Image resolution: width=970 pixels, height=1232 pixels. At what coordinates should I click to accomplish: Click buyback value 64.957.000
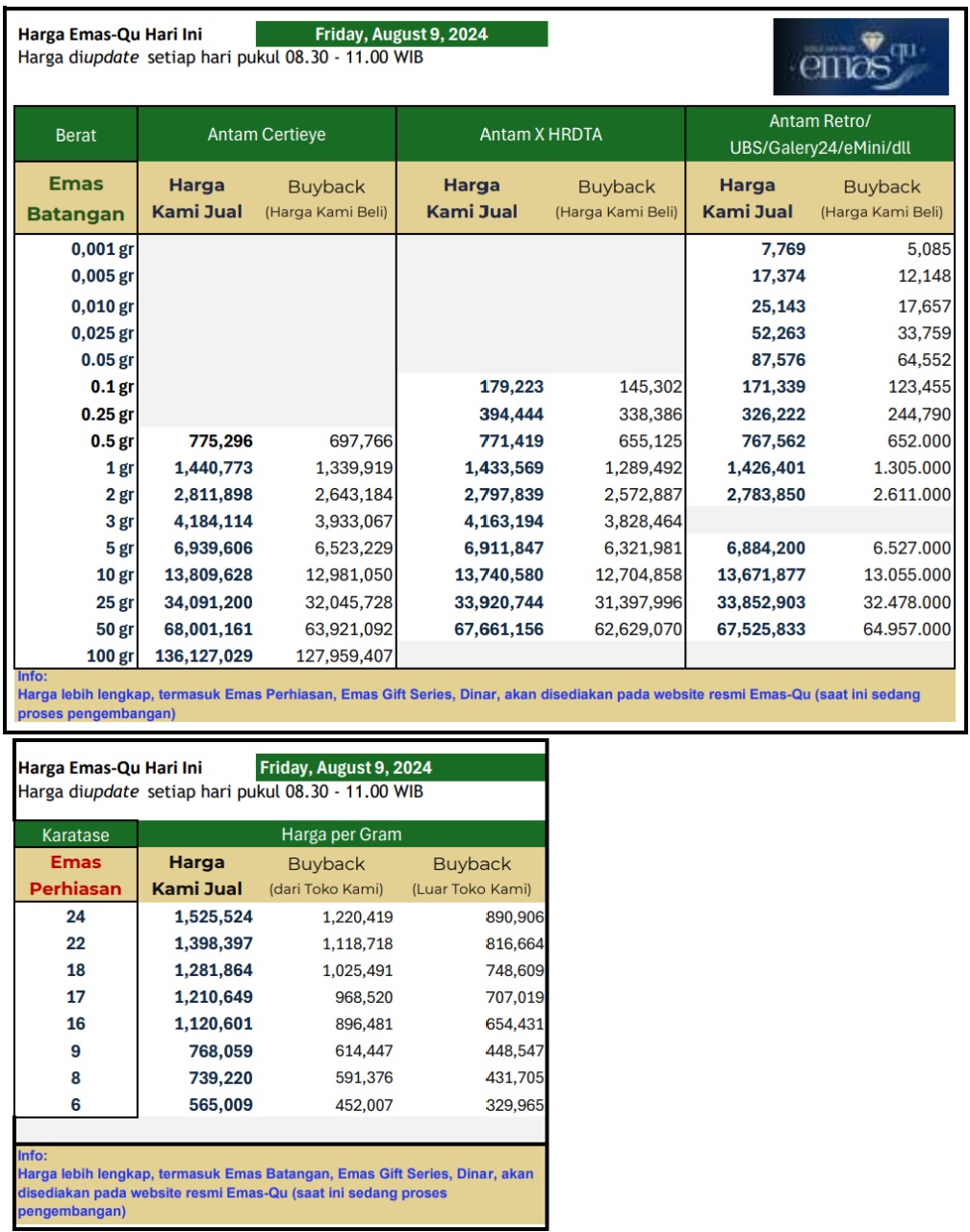[907, 629]
